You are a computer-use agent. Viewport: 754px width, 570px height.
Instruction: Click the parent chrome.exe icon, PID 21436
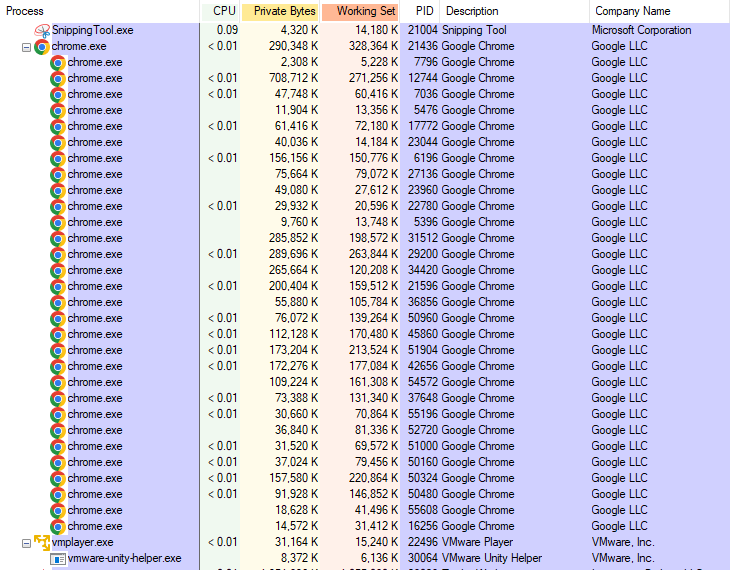point(42,47)
